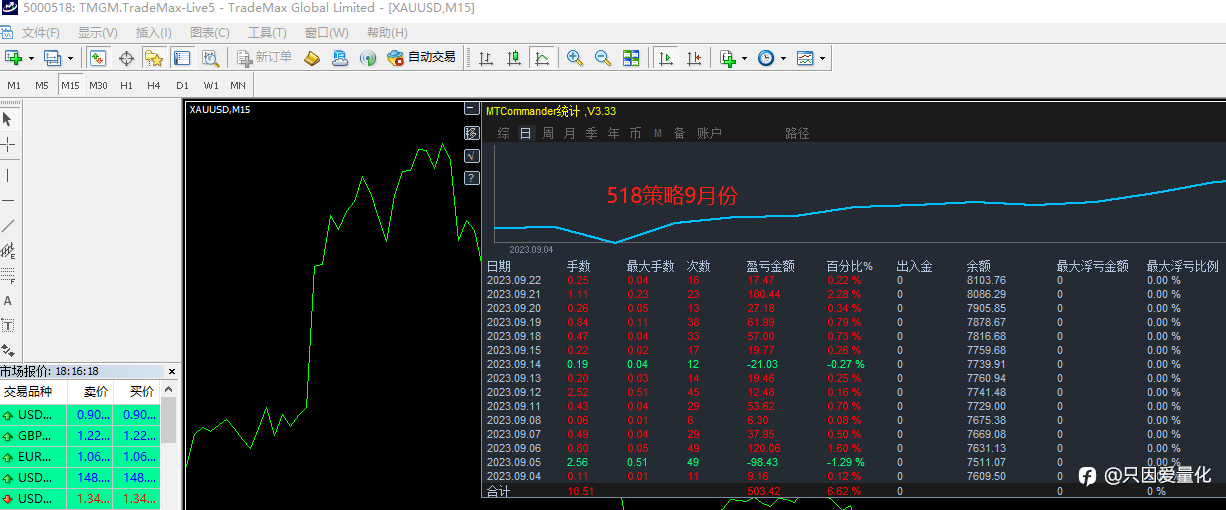
Task: Select GBP symbol row in Market Watch
Action: pos(80,435)
